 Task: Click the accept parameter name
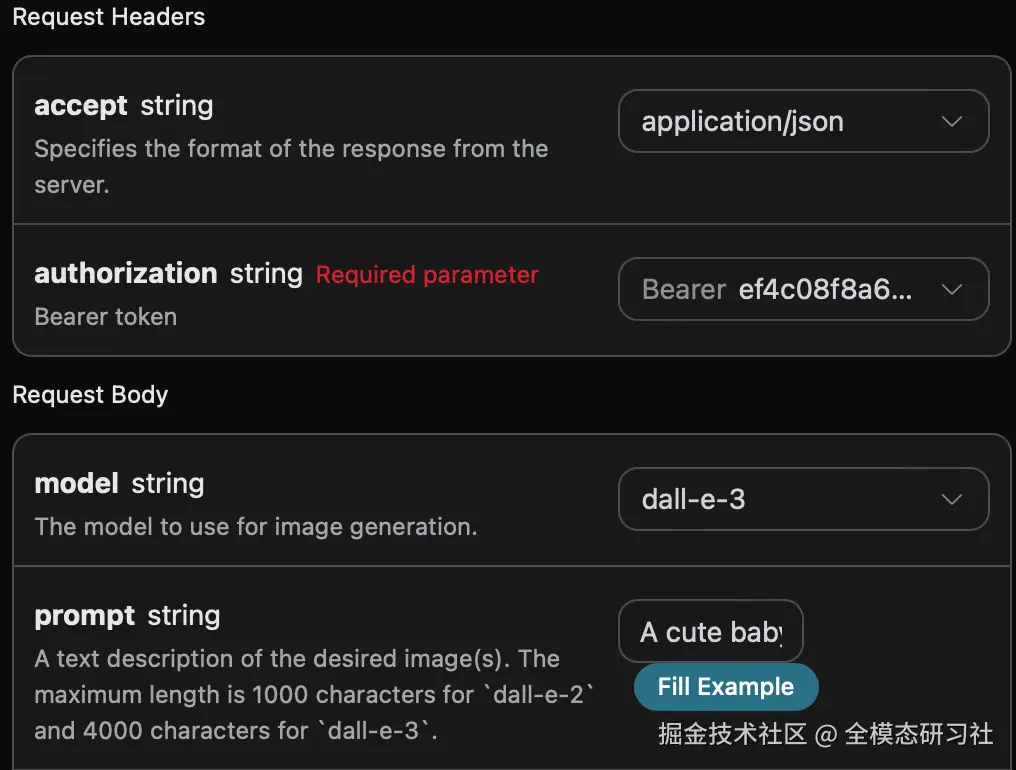(x=81, y=106)
